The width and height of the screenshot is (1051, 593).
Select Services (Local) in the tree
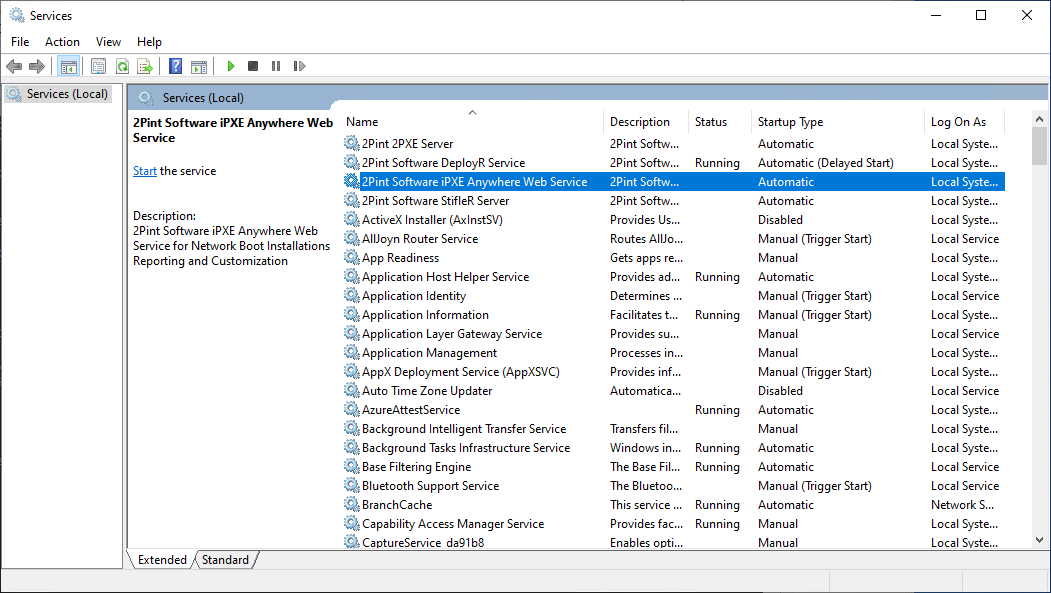pyautogui.click(x=66, y=94)
